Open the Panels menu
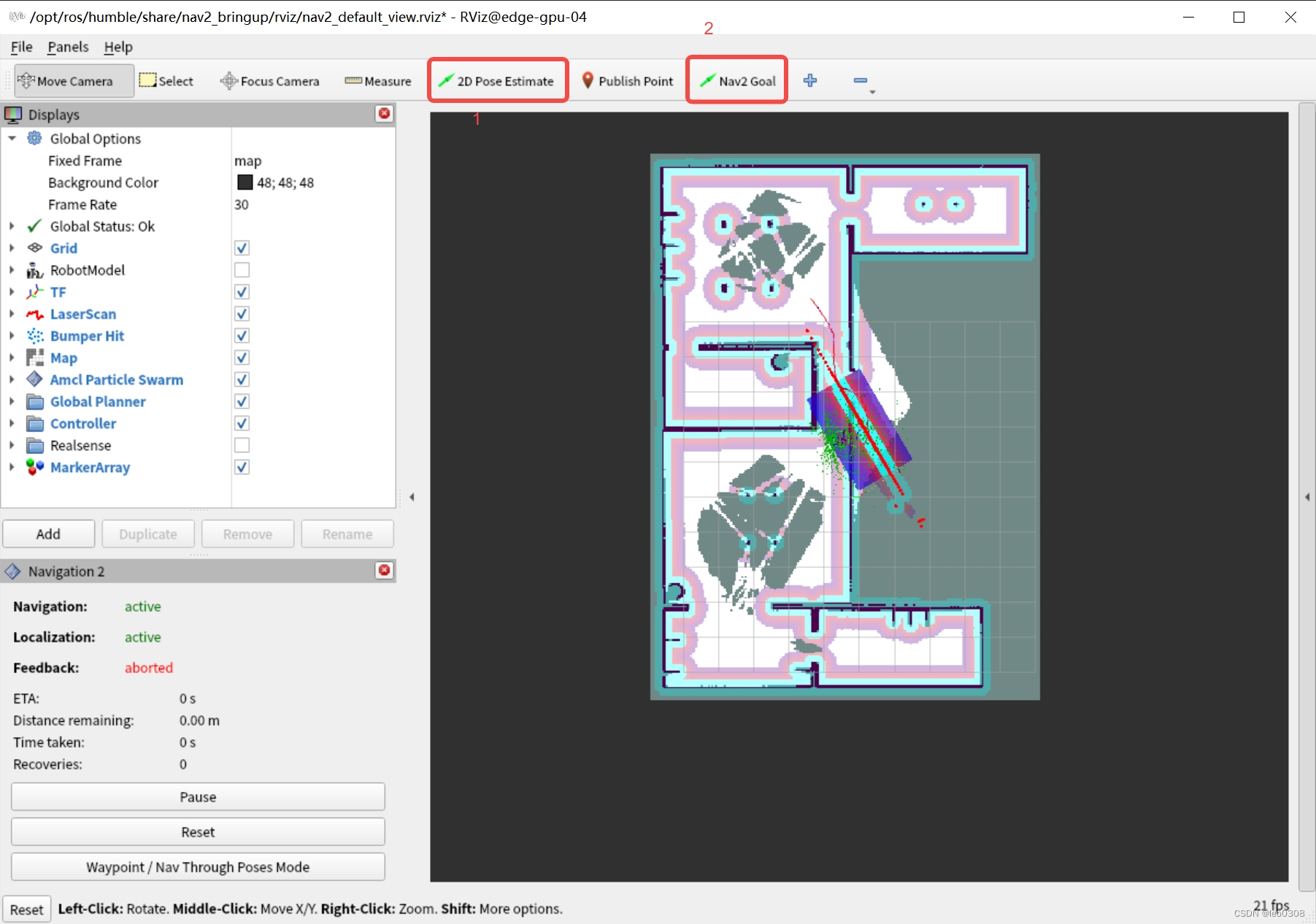The image size is (1316, 924). coord(67,47)
